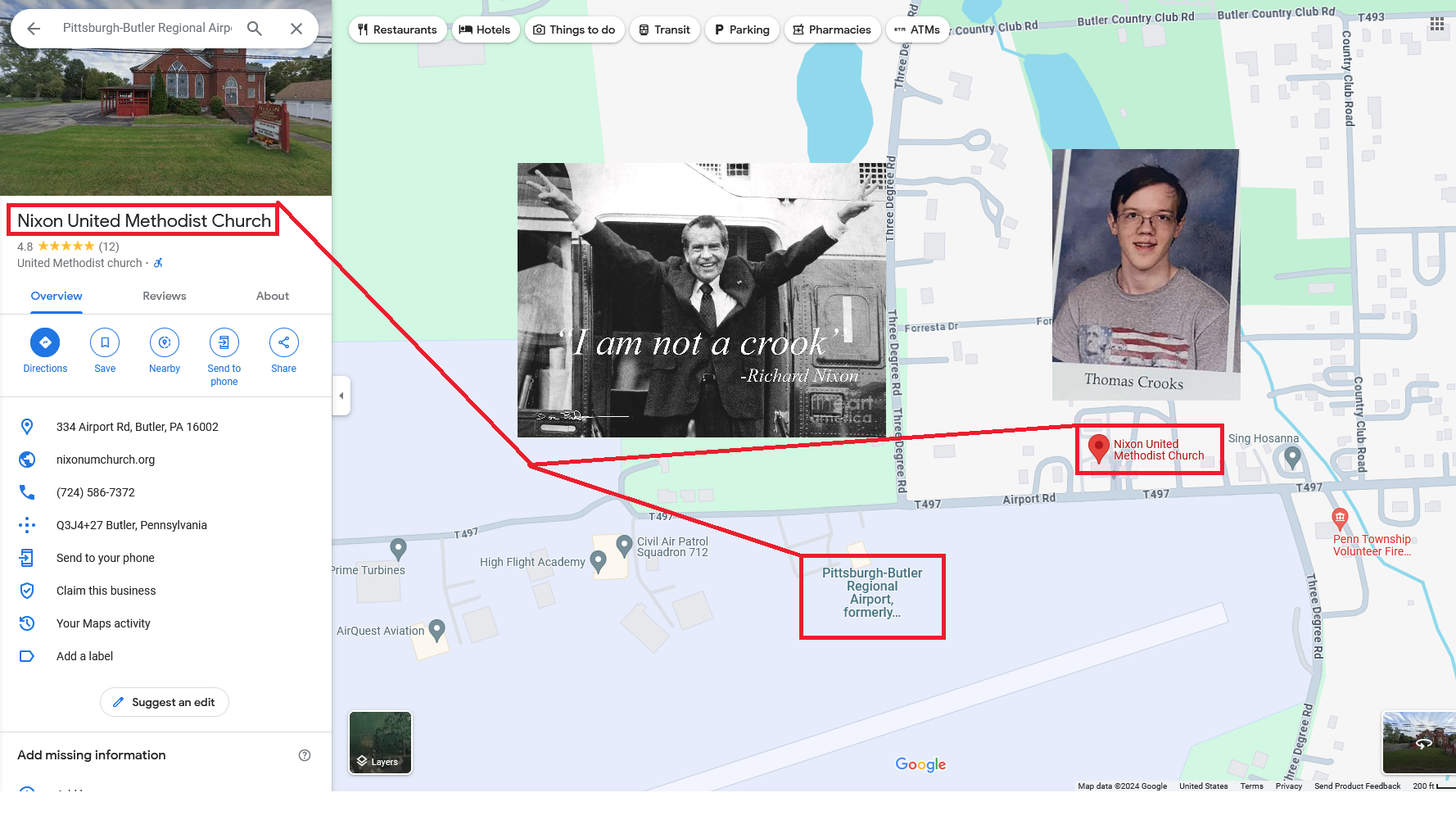Viewport: 1456px width, 838px height.
Task: Switch to the Overview tab
Action: pyautogui.click(x=57, y=297)
